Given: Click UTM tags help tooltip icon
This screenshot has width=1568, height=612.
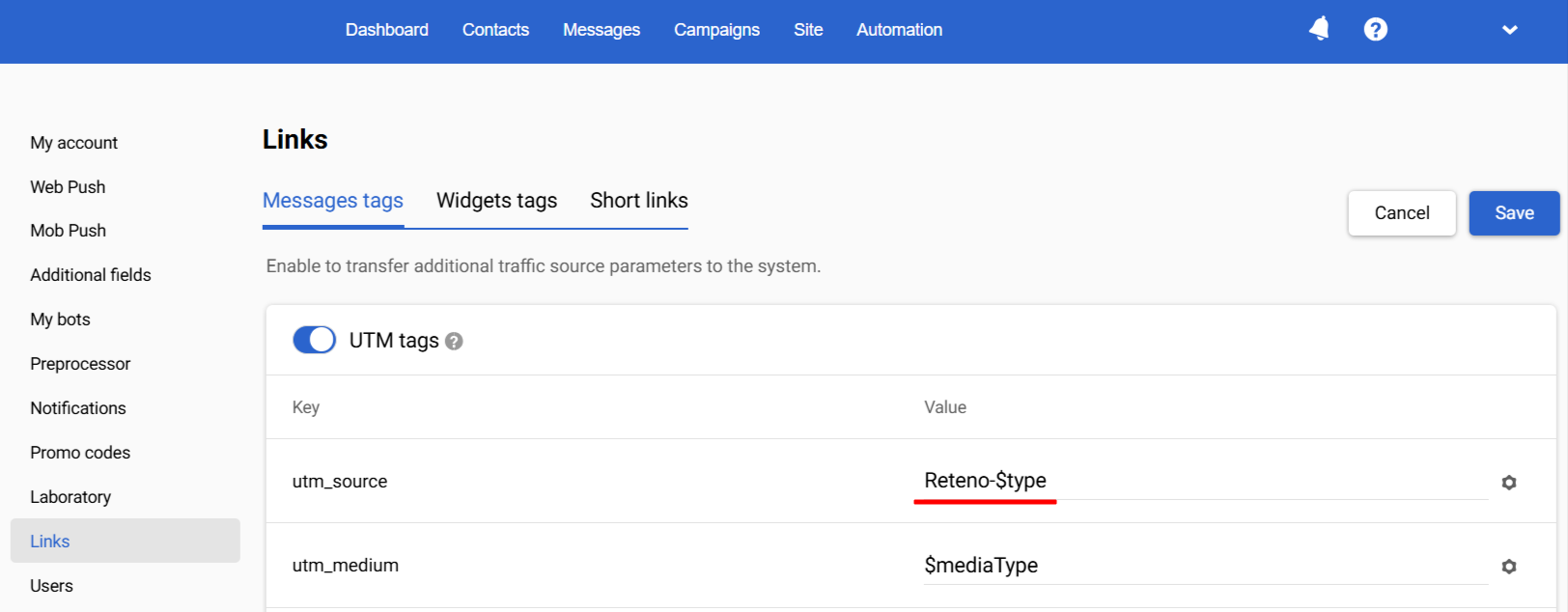Looking at the screenshot, I should click(x=454, y=341).
